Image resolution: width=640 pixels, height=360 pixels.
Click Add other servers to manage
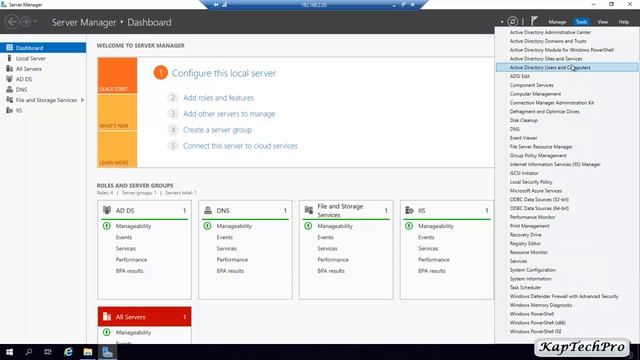pyautogui.click(x=229, y=114)
